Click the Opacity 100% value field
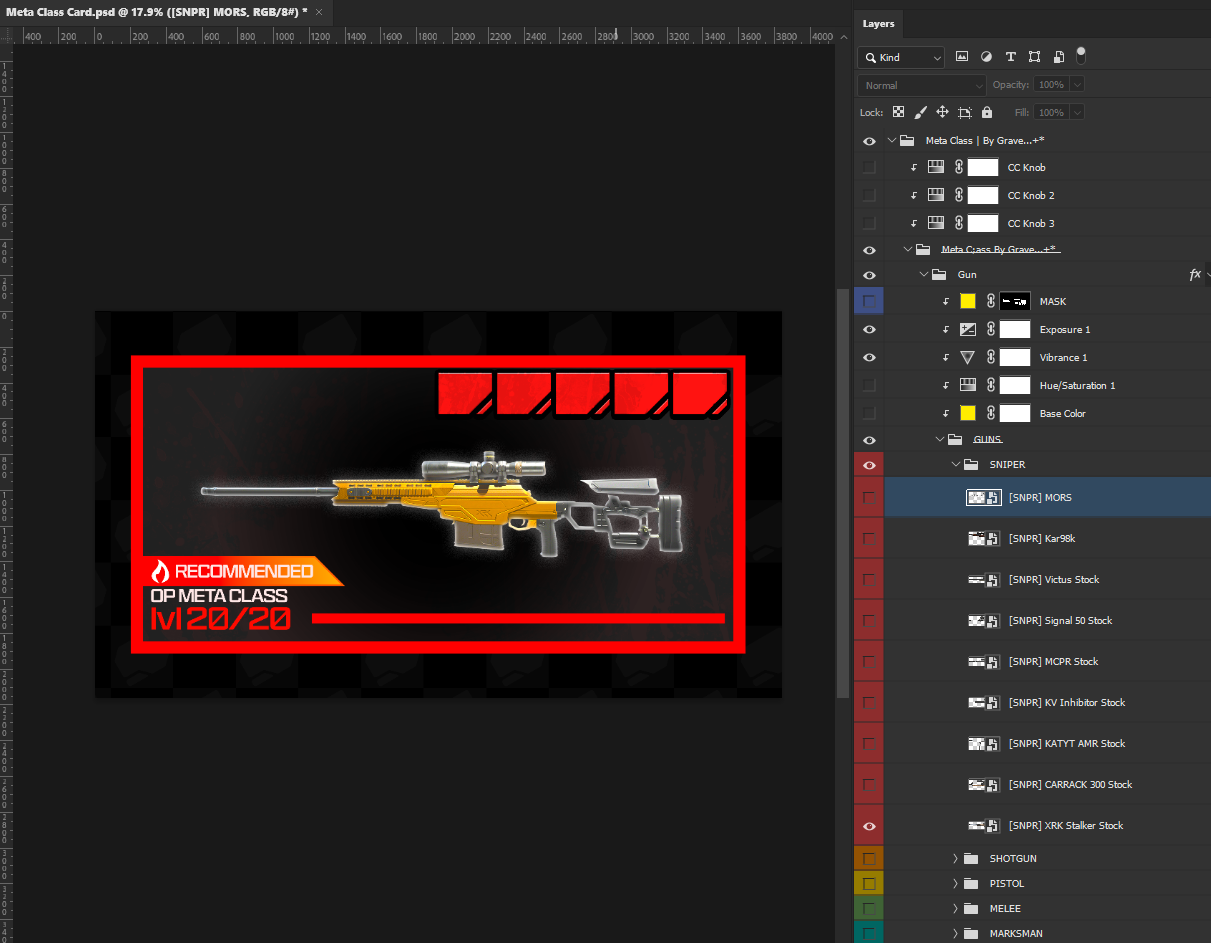1211x943 pixels. point(1051,85)
